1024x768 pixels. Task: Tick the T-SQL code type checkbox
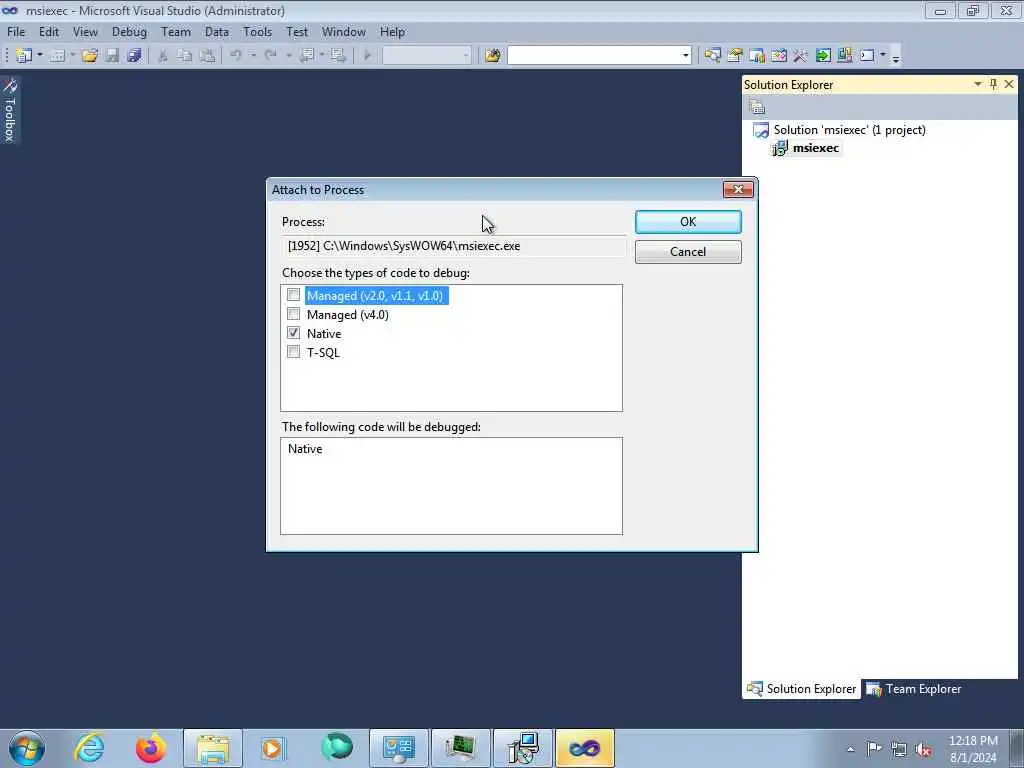(294, 352)
